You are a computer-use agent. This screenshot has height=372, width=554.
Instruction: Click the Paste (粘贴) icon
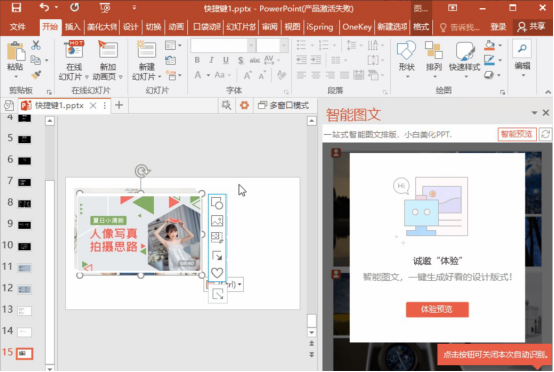16,52
